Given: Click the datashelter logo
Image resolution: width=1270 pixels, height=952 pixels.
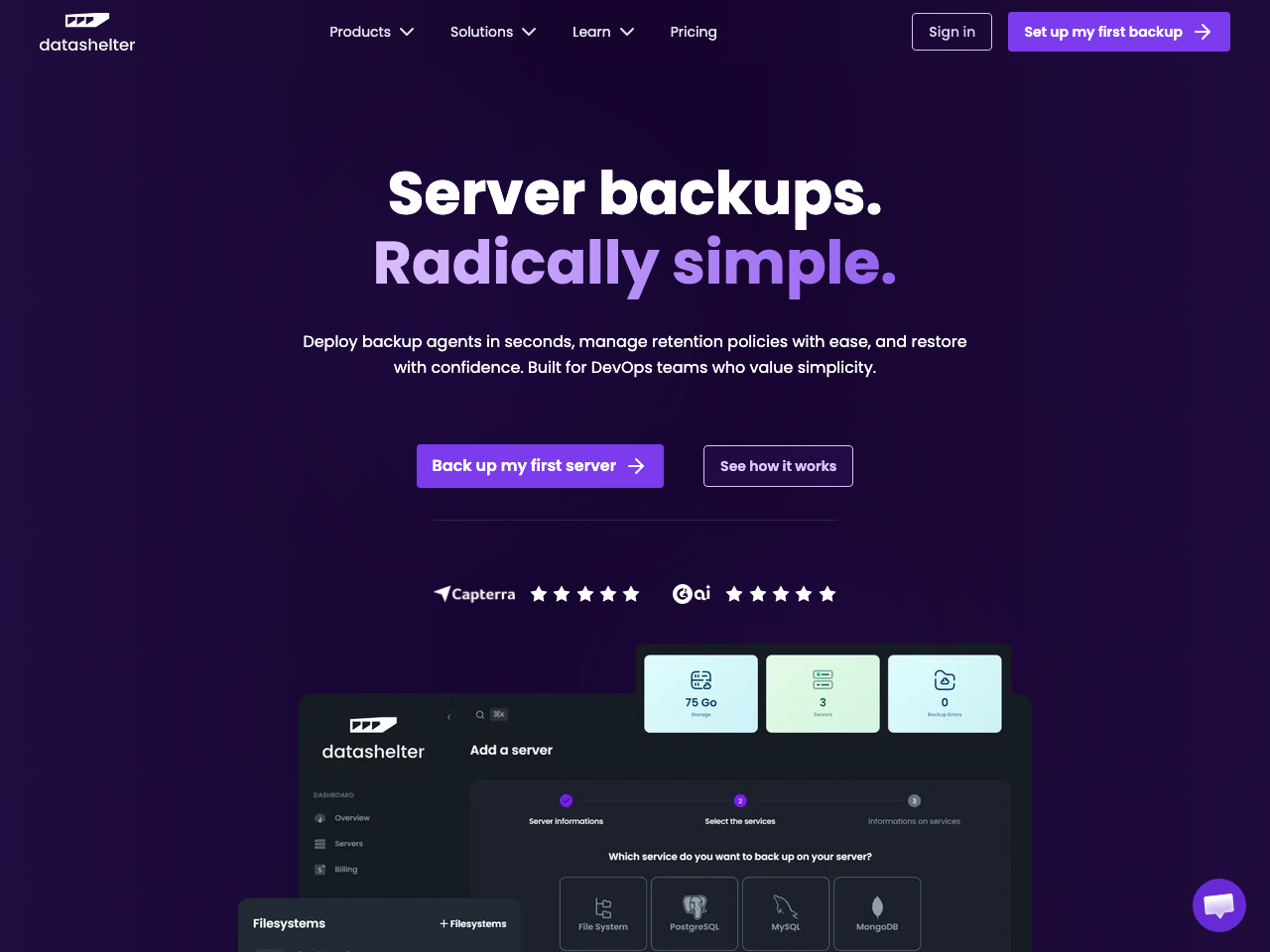Looking at the screenshot, I should pyautogui.click(x=86, y=31).
